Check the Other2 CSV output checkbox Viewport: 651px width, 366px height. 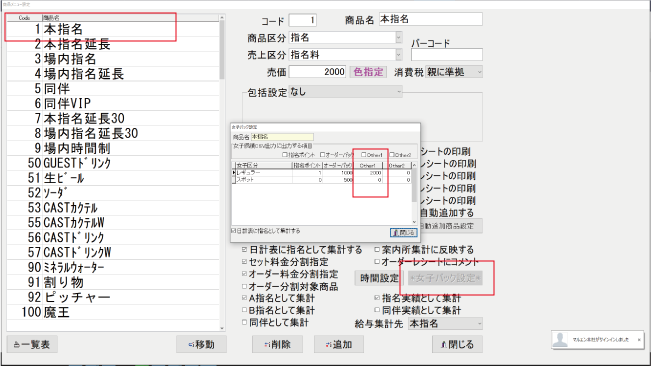392,155
